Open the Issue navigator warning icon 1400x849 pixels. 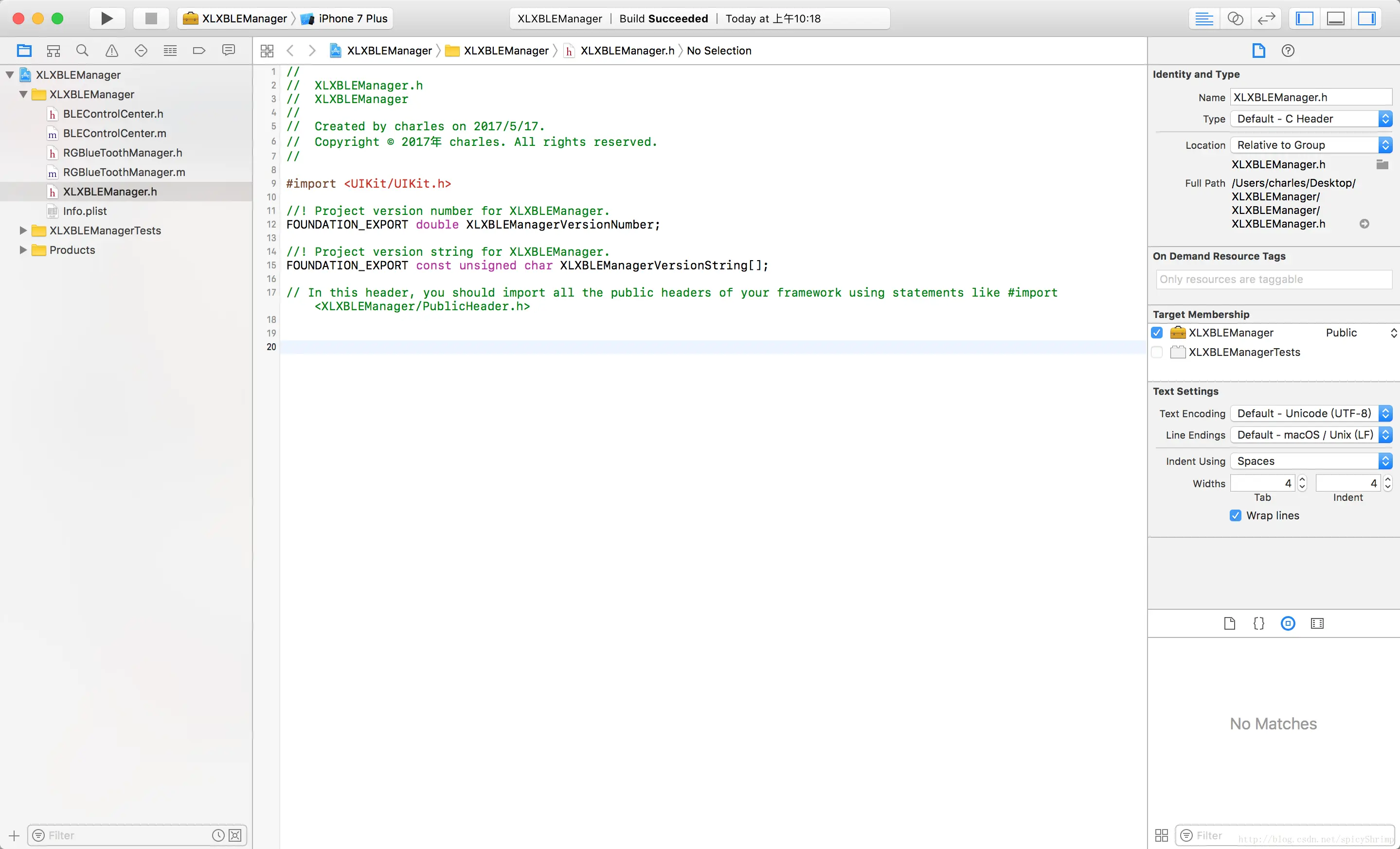coord(112,51)
